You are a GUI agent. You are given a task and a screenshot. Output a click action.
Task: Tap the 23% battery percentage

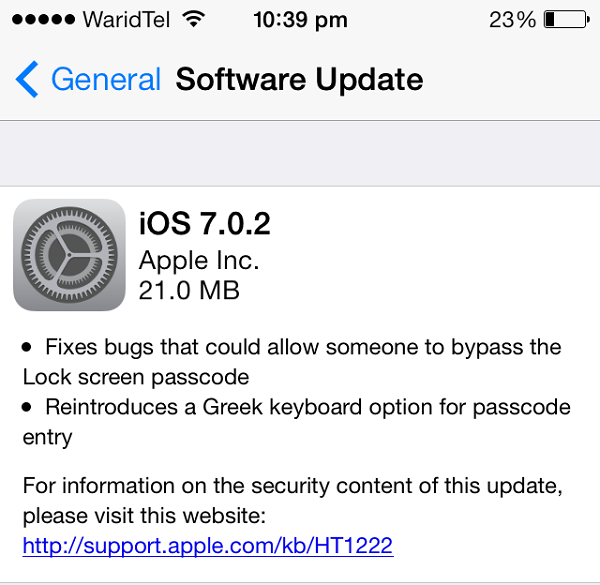(x=512, y=20)
